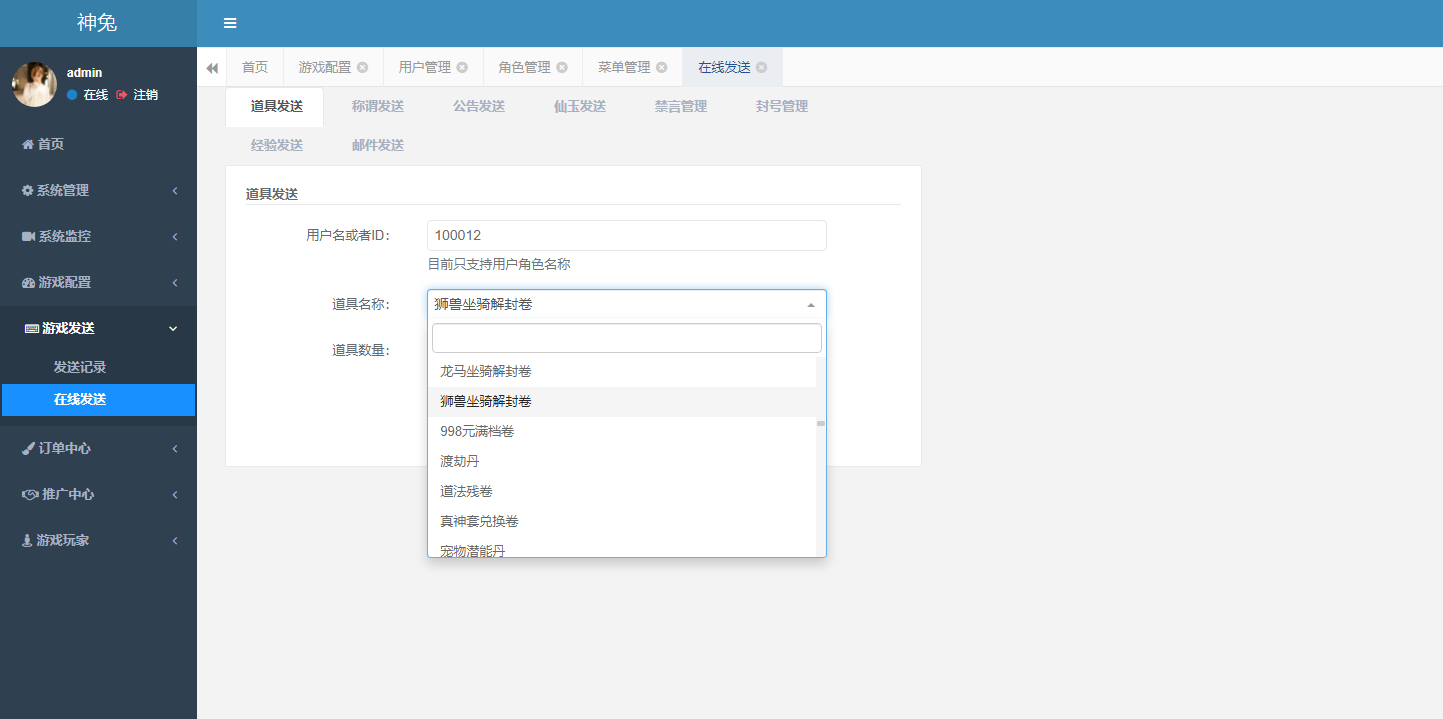This screenshot has width=1443, height=719.
Task: Click the hamburger menu toggle icon
Action: coord(230,23)
